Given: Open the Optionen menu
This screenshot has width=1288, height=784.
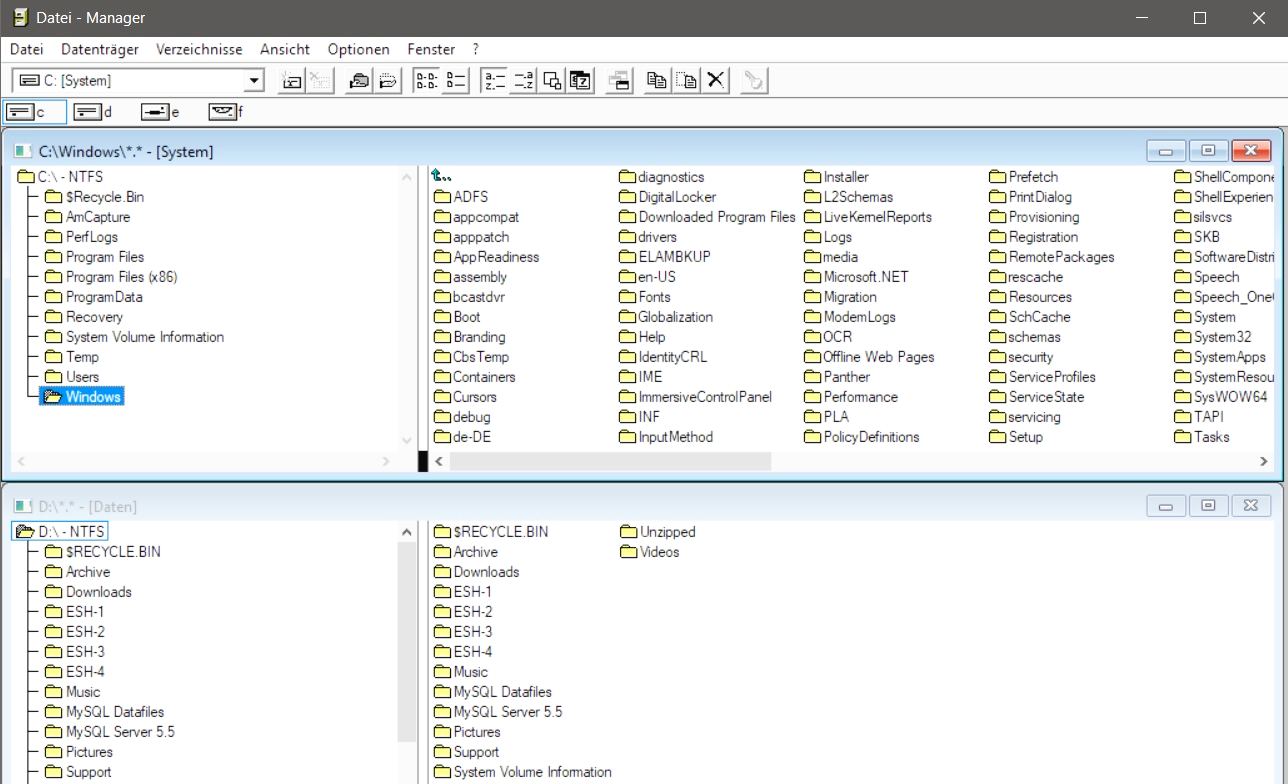Looking at the screenshot, I should coord(359,49).
